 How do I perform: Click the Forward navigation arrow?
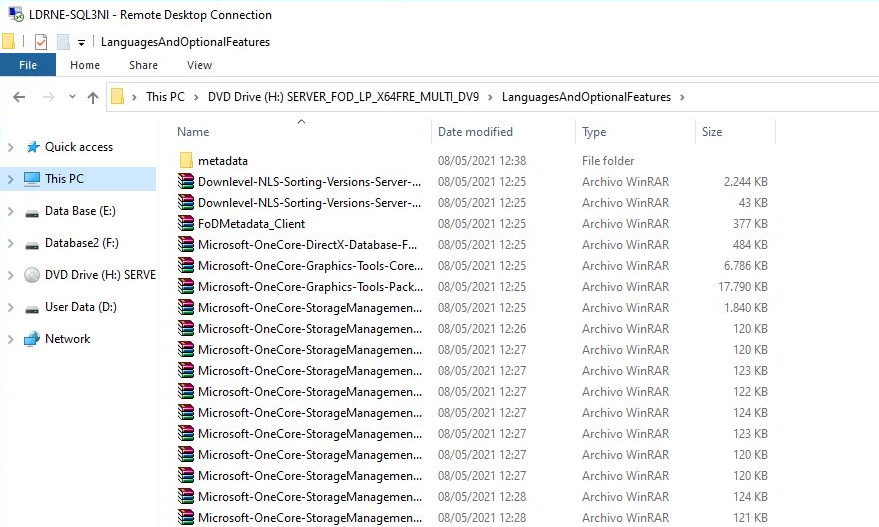tap(49, 97)
